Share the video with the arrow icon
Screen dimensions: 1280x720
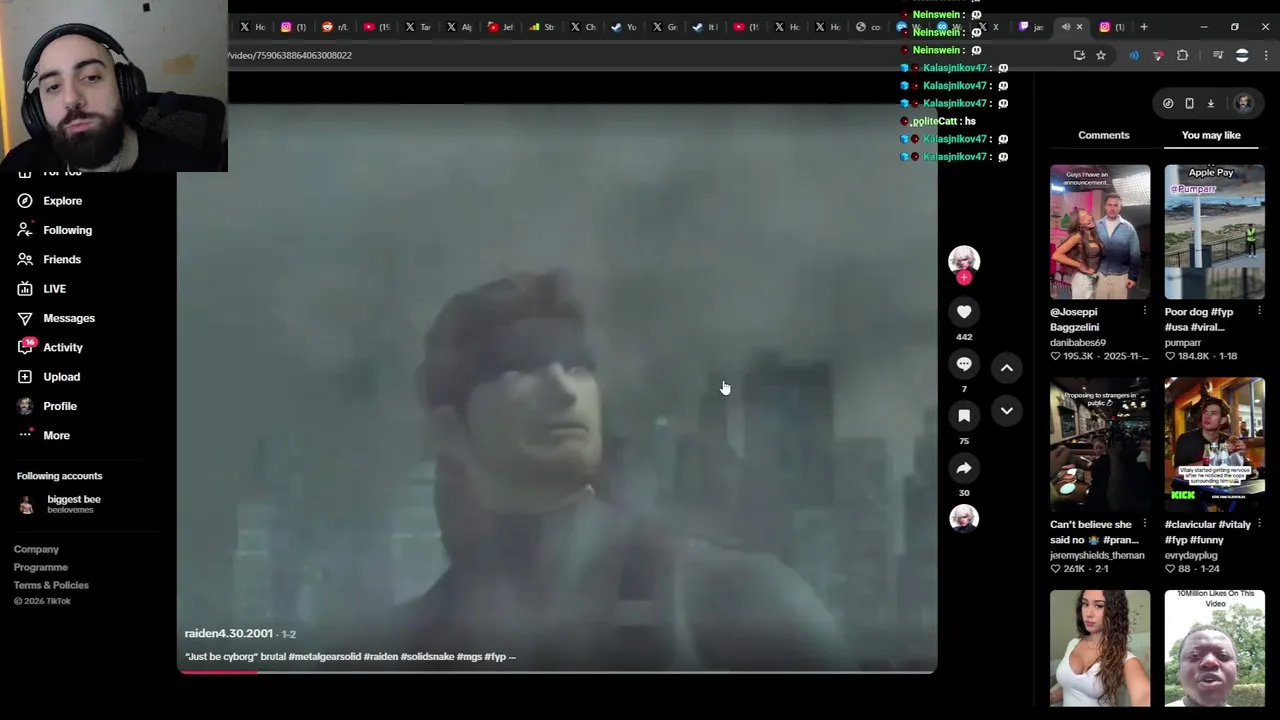(964, 468)
